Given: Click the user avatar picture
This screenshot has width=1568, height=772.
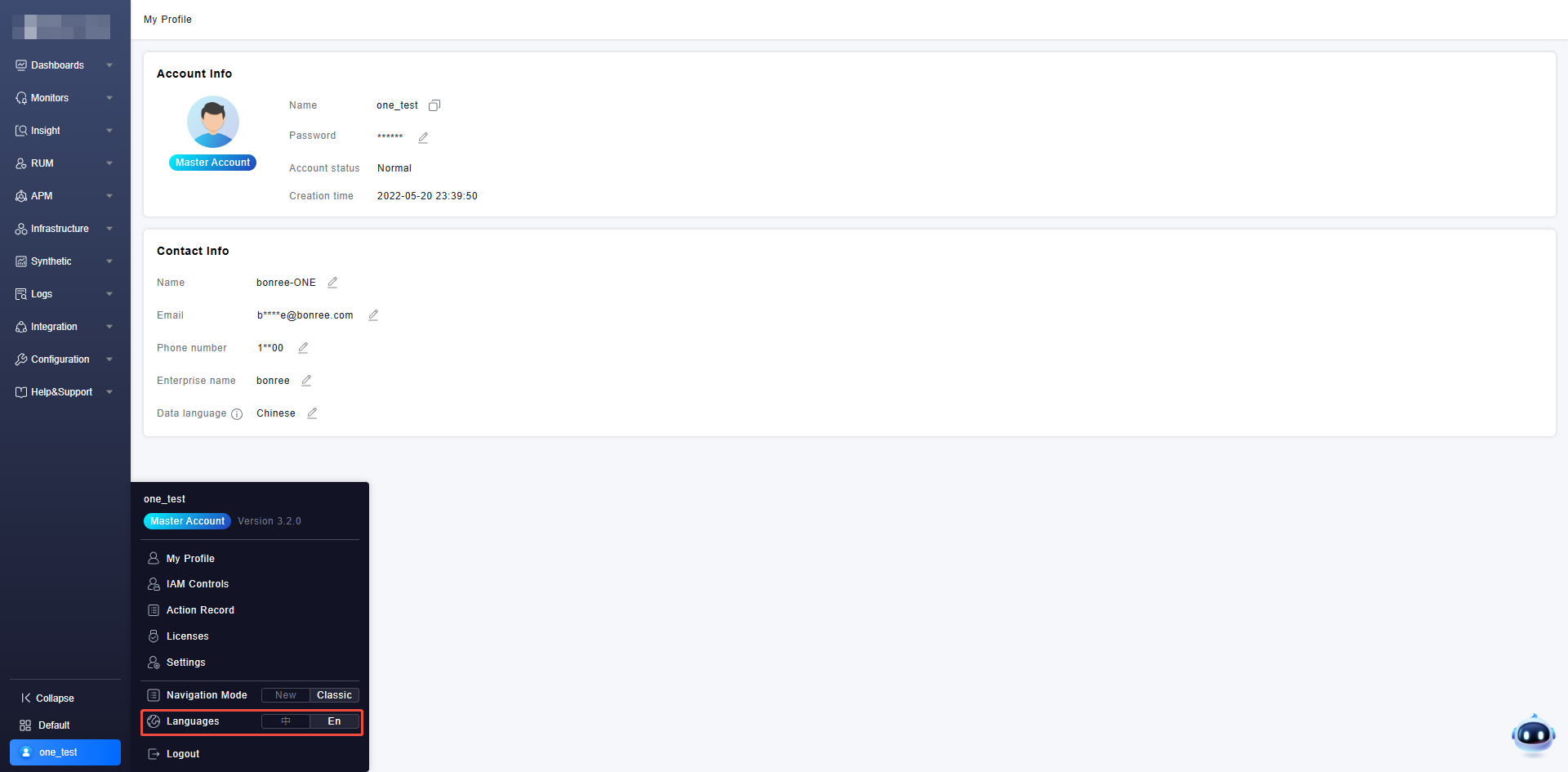Looking at the screenshot, I should pyautogui.click(x=213, y=122).
